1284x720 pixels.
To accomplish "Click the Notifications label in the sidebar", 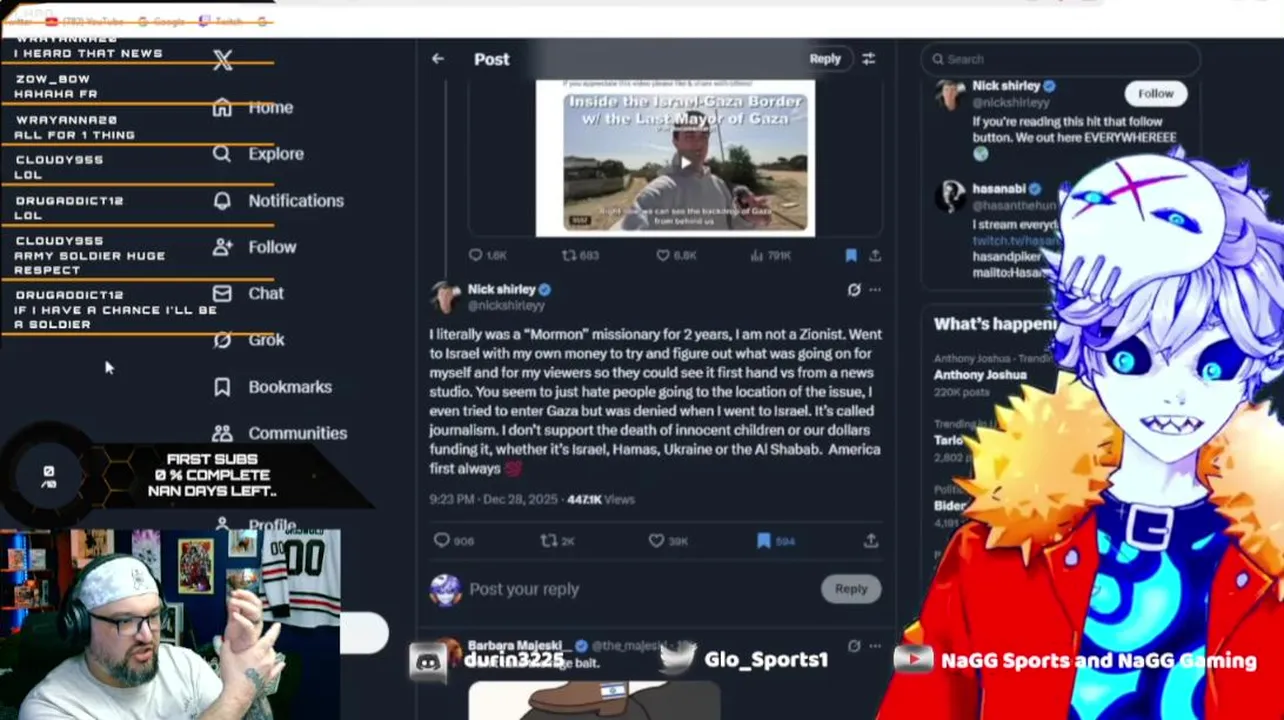I will pyautogui.click(x=296, y=201).
